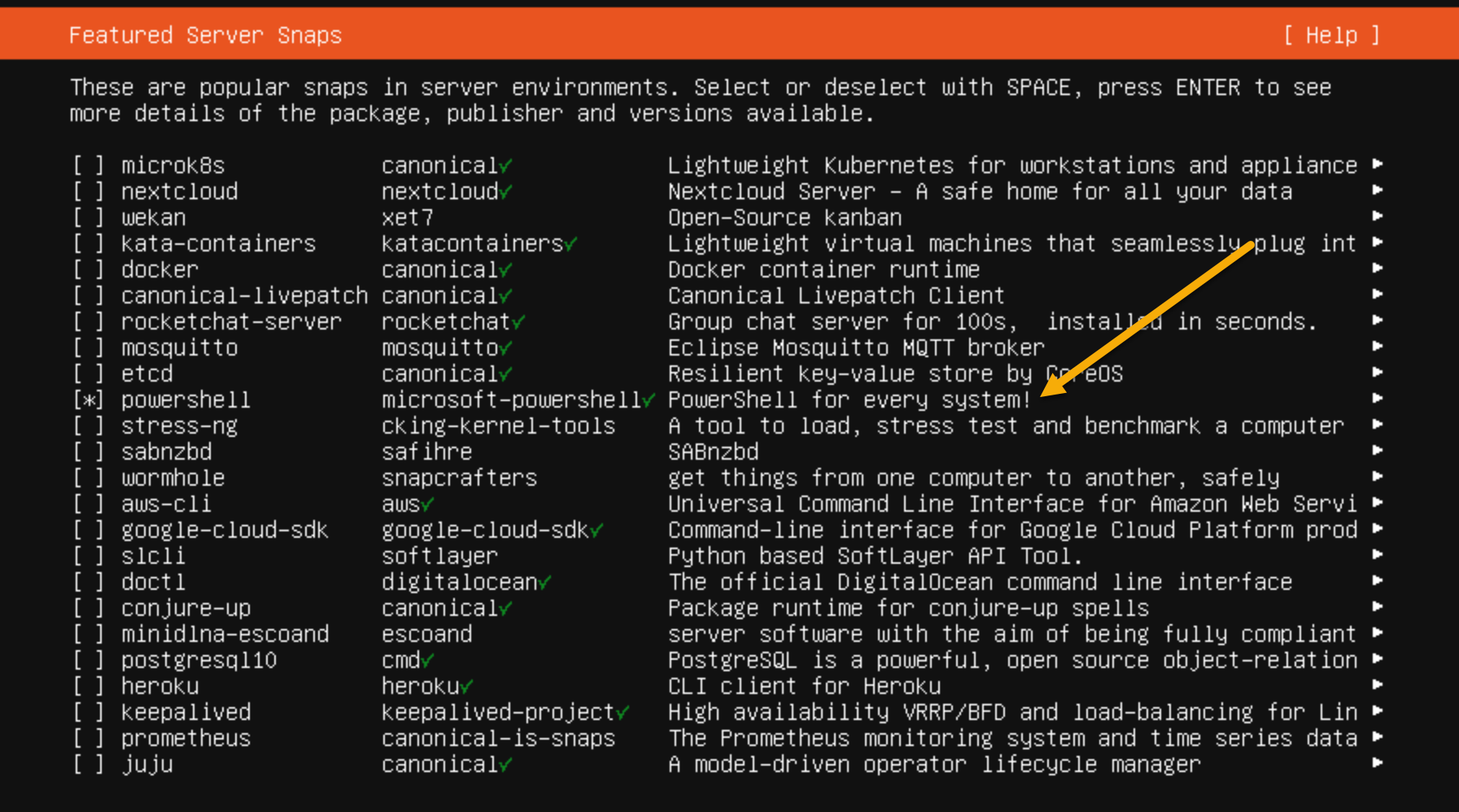Click verified checkmark next to rocketchat publisher
The image size is (1459, 812).
click(x=518, y=323)
